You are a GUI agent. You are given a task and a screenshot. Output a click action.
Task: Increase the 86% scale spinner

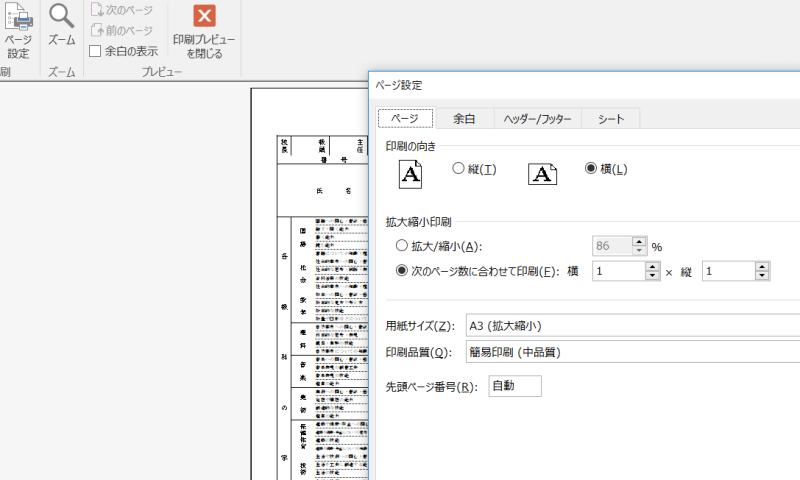[x=639, y=242]
